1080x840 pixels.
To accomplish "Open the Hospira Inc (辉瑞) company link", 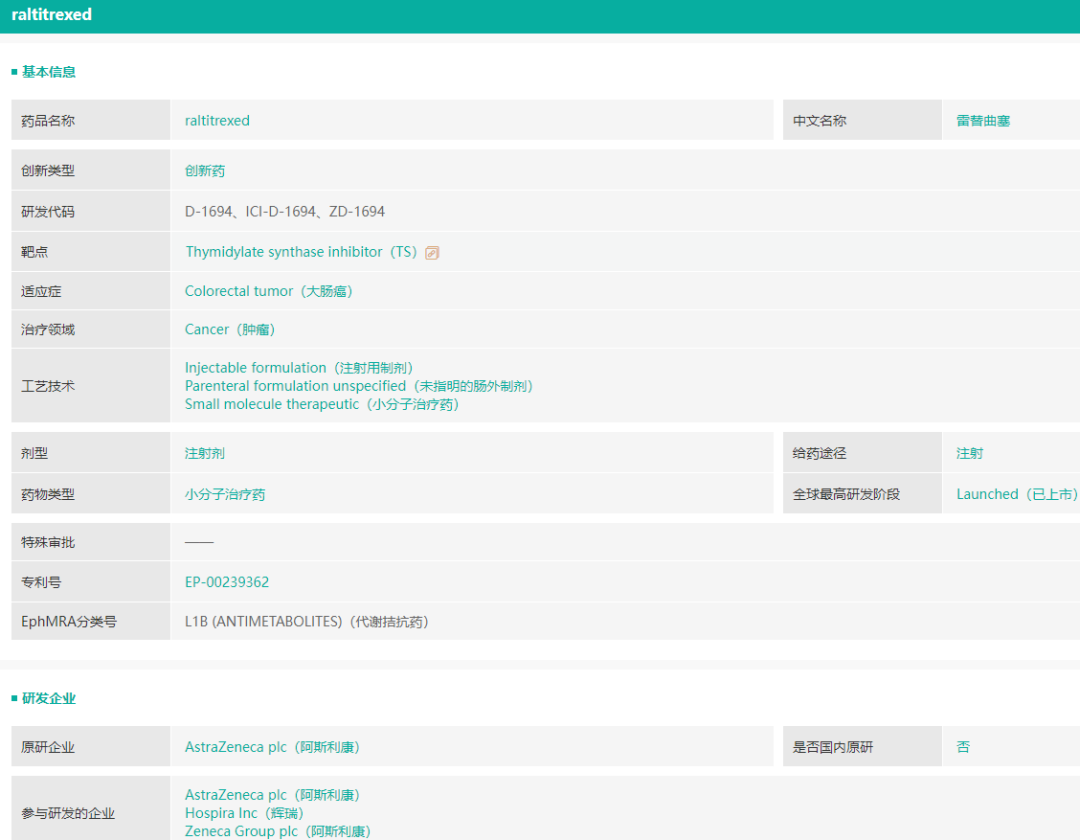I will (x=244, y=813).
